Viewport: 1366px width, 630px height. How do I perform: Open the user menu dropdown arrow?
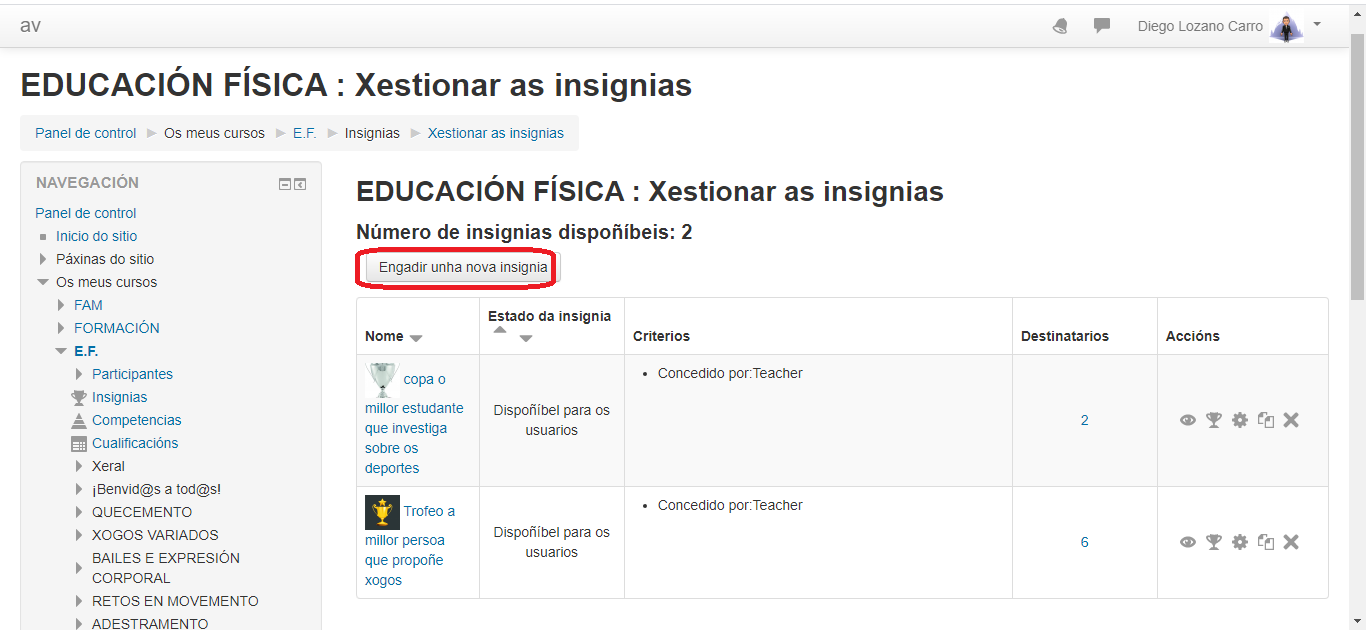point(1317,24)
